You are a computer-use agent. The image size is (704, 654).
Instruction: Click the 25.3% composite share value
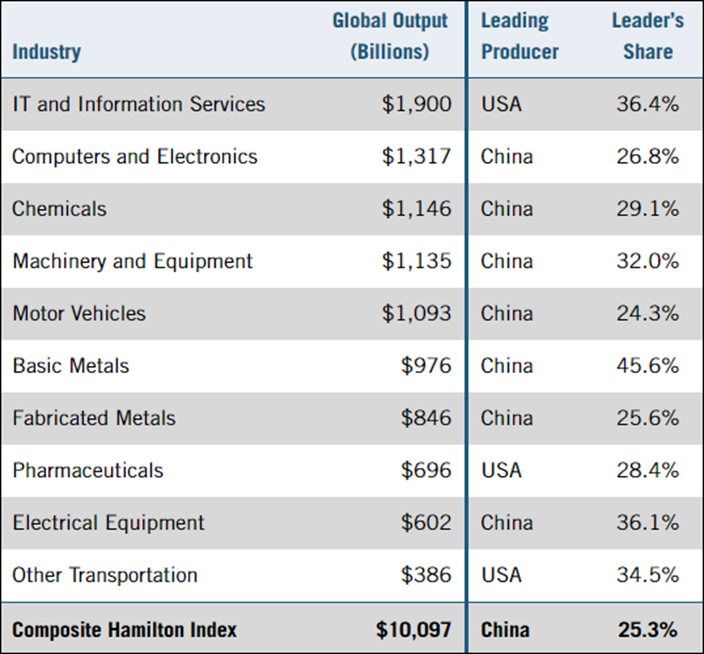coord(647,630)
